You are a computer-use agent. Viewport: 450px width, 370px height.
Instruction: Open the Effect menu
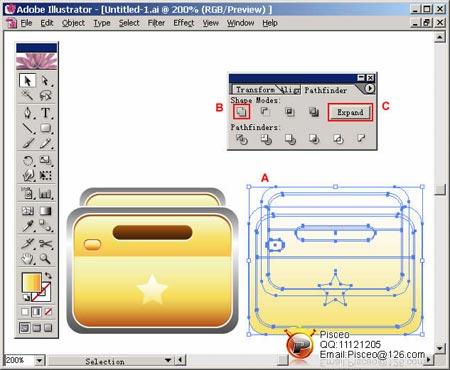click(184, 23)
